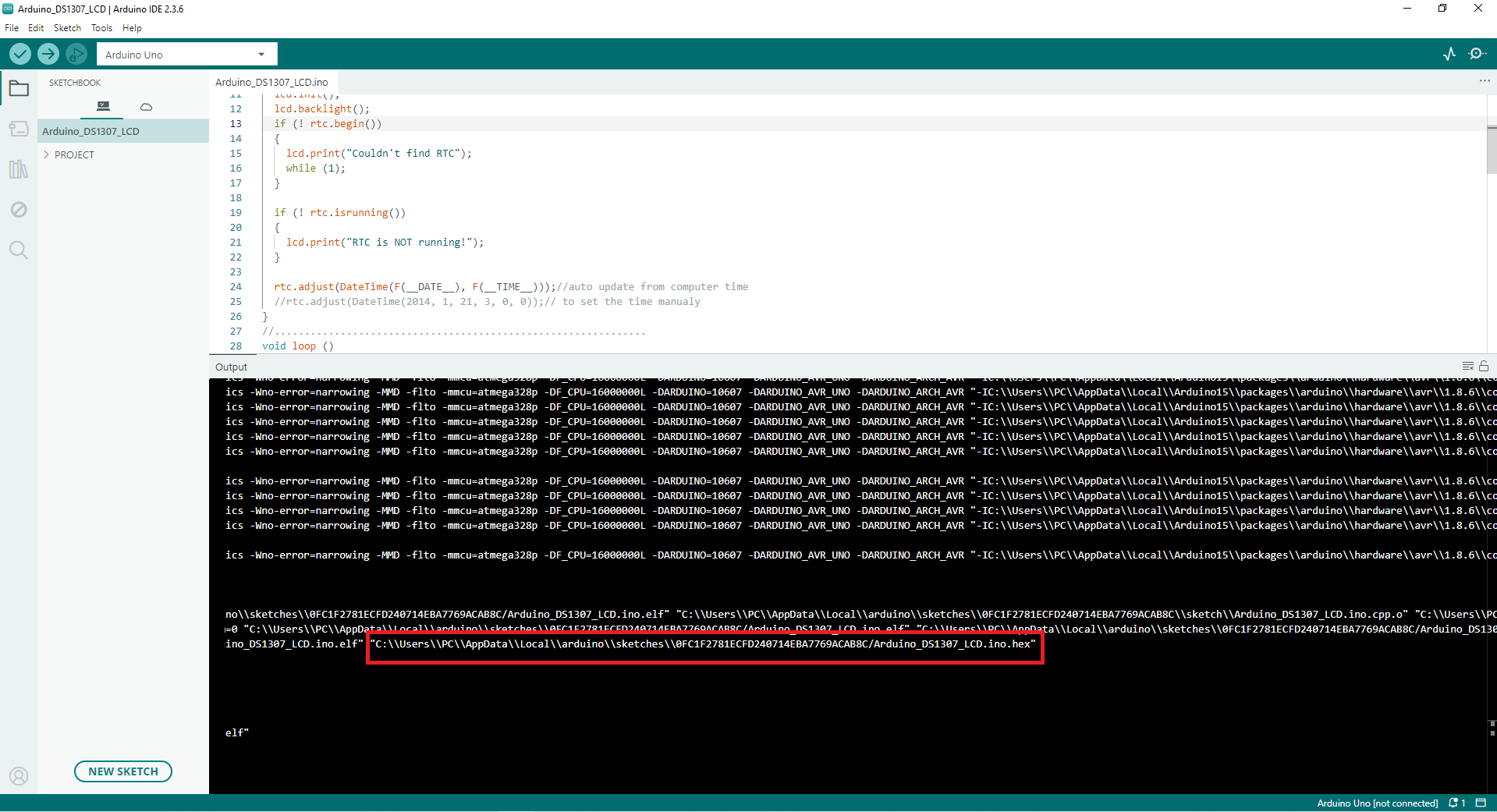The width and height of the screenshot is (1497, 812).
Task: Minimize the Arduino IDE window
Action: tap(1407, 9)
